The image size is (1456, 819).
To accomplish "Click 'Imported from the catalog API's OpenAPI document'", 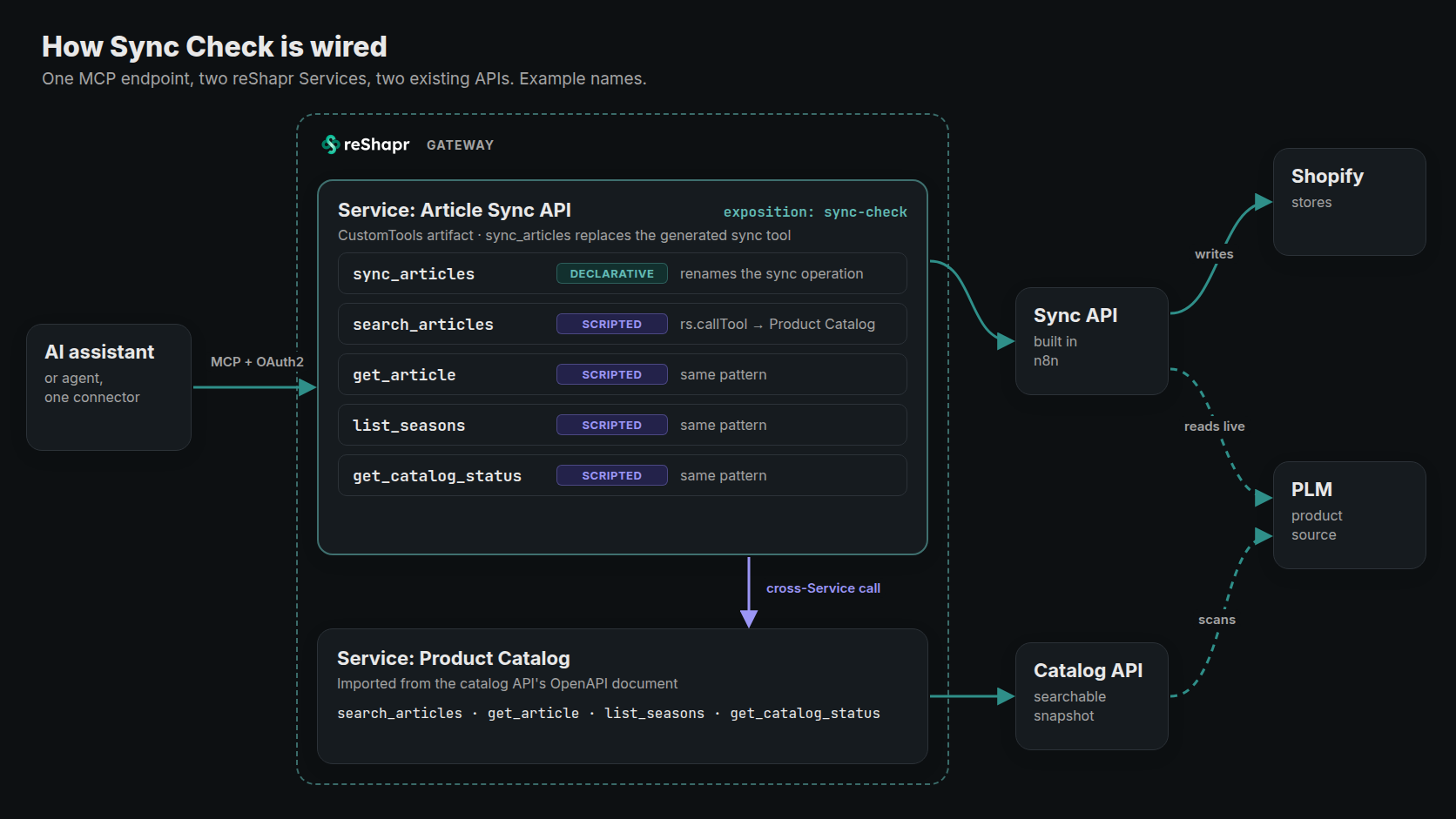I will click(x=507, y=683).
